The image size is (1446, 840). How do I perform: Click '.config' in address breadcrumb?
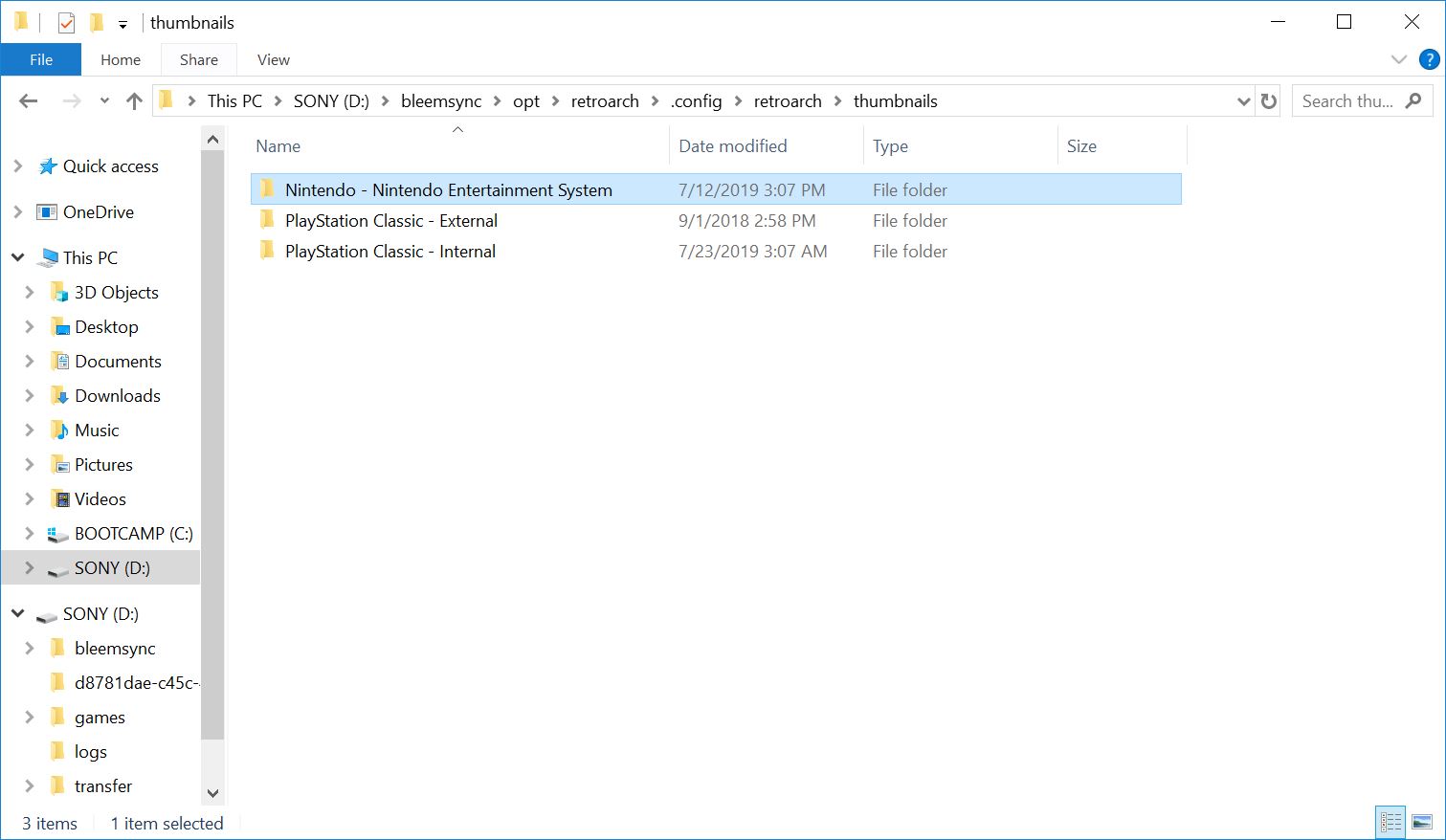coord(697,101)
